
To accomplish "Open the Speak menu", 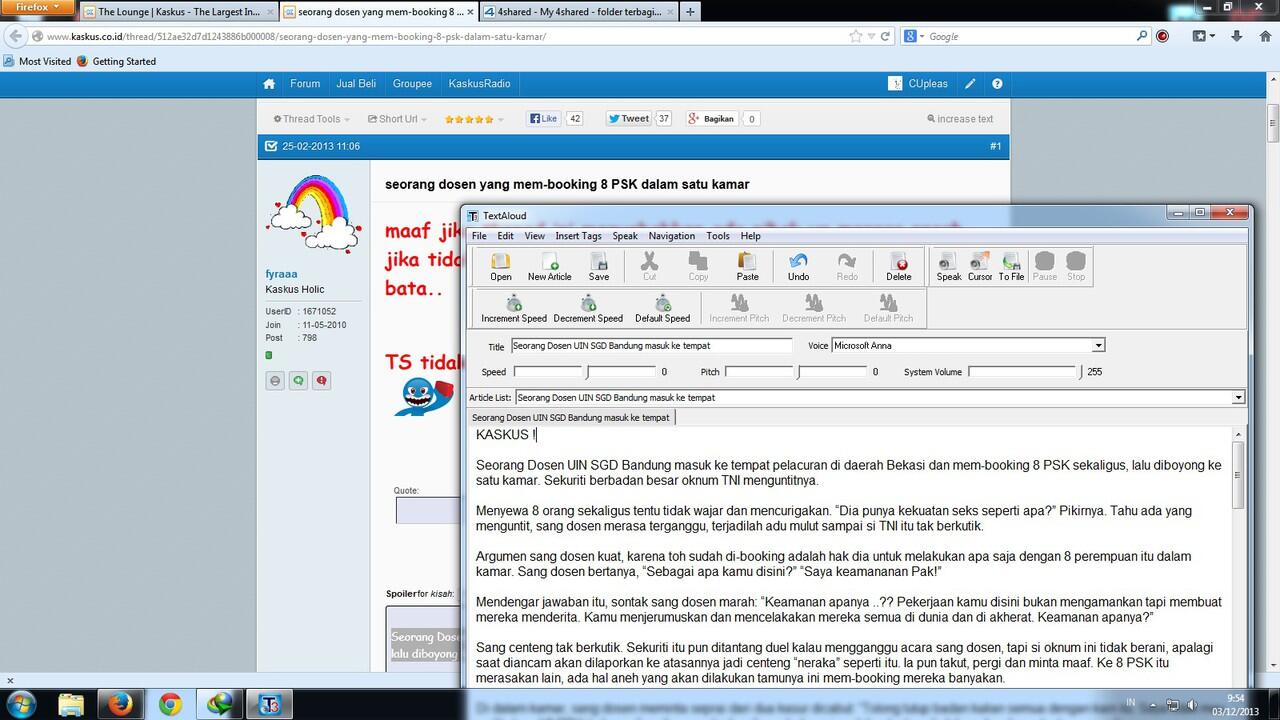I will point(625,236).
